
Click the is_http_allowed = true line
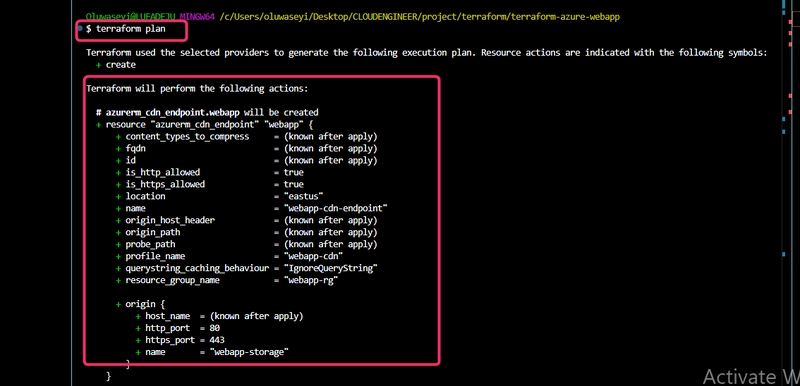[x=210, y=172]
